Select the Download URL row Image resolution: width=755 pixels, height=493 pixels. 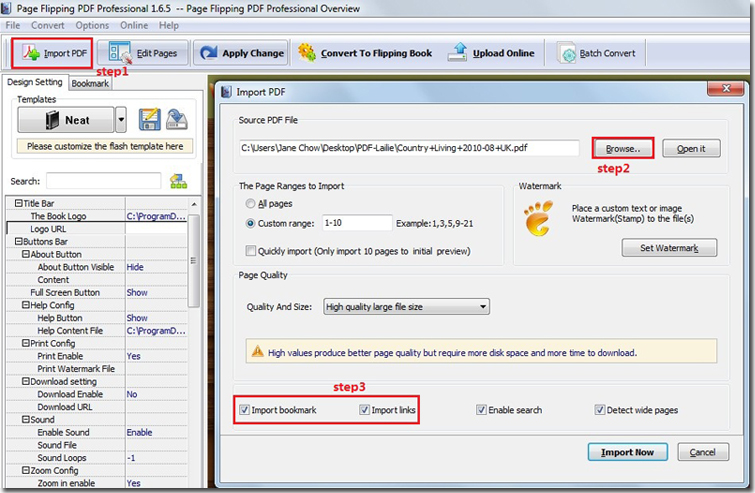click(x=97, y=406)
